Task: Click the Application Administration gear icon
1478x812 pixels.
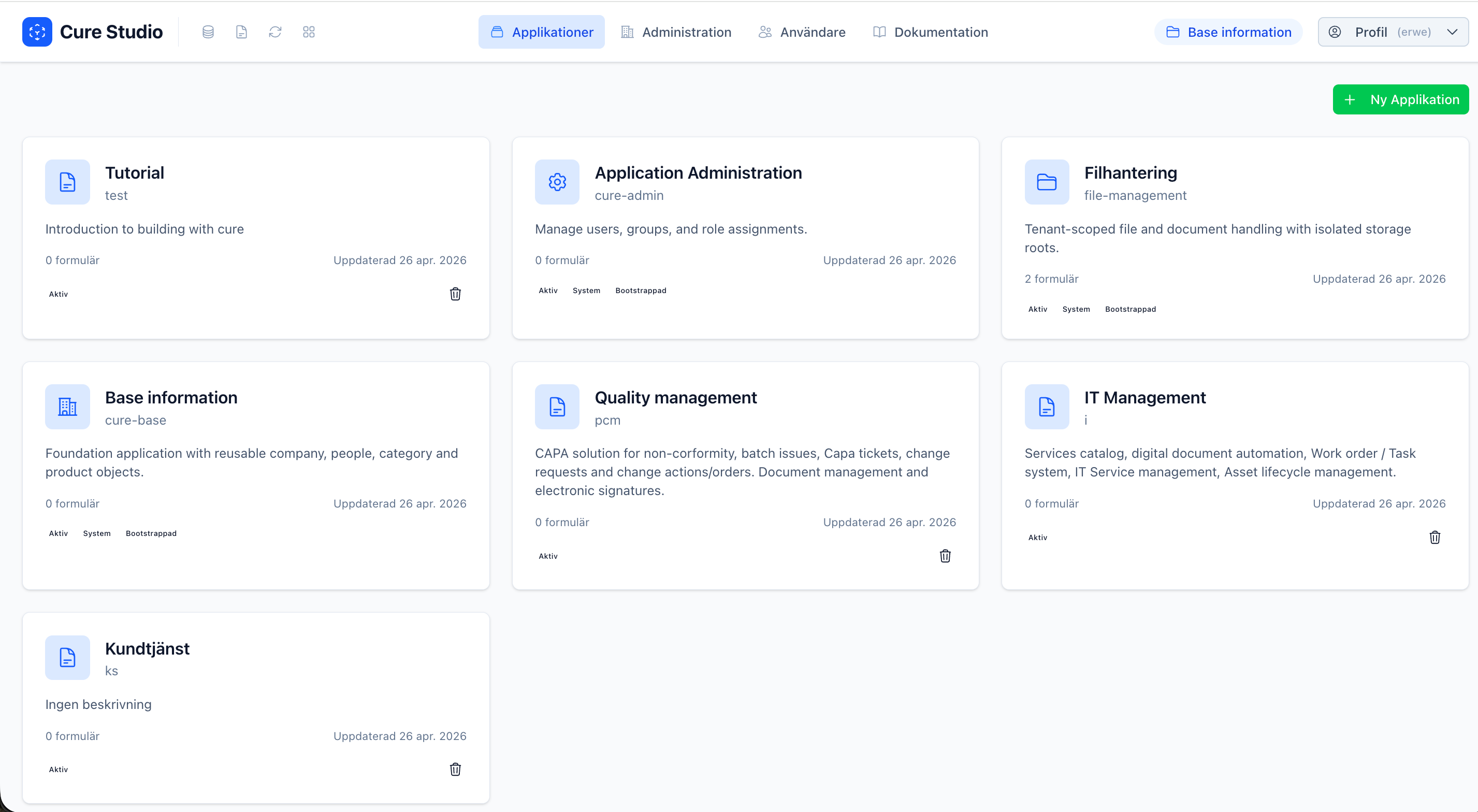Action: point(557,182)
